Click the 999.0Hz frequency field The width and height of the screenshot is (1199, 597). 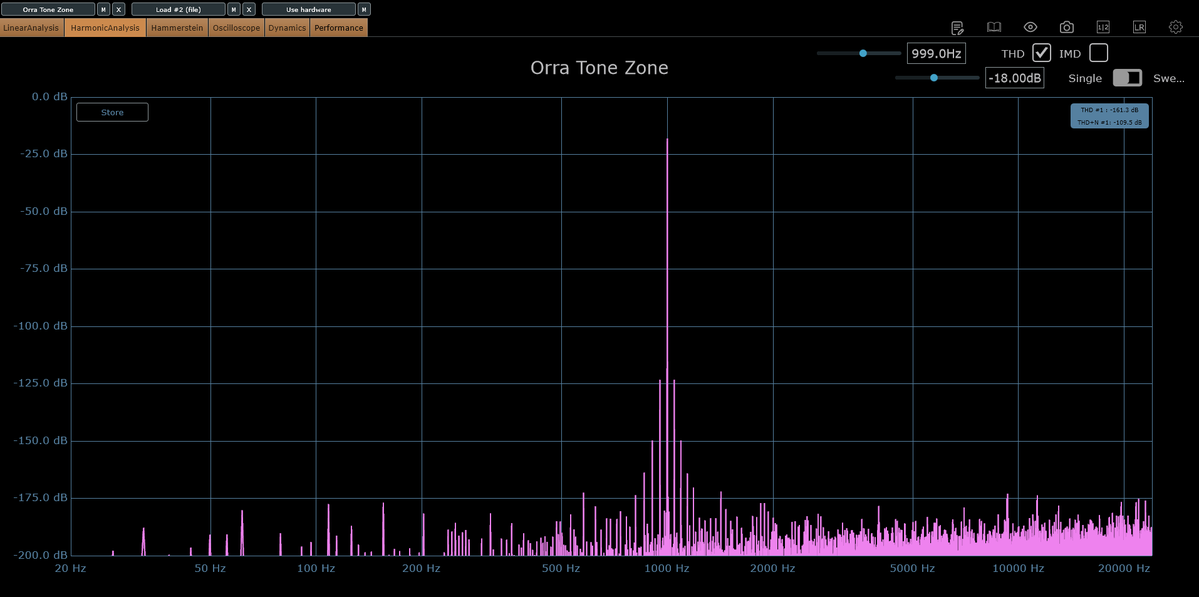click(x=936, y=54)
